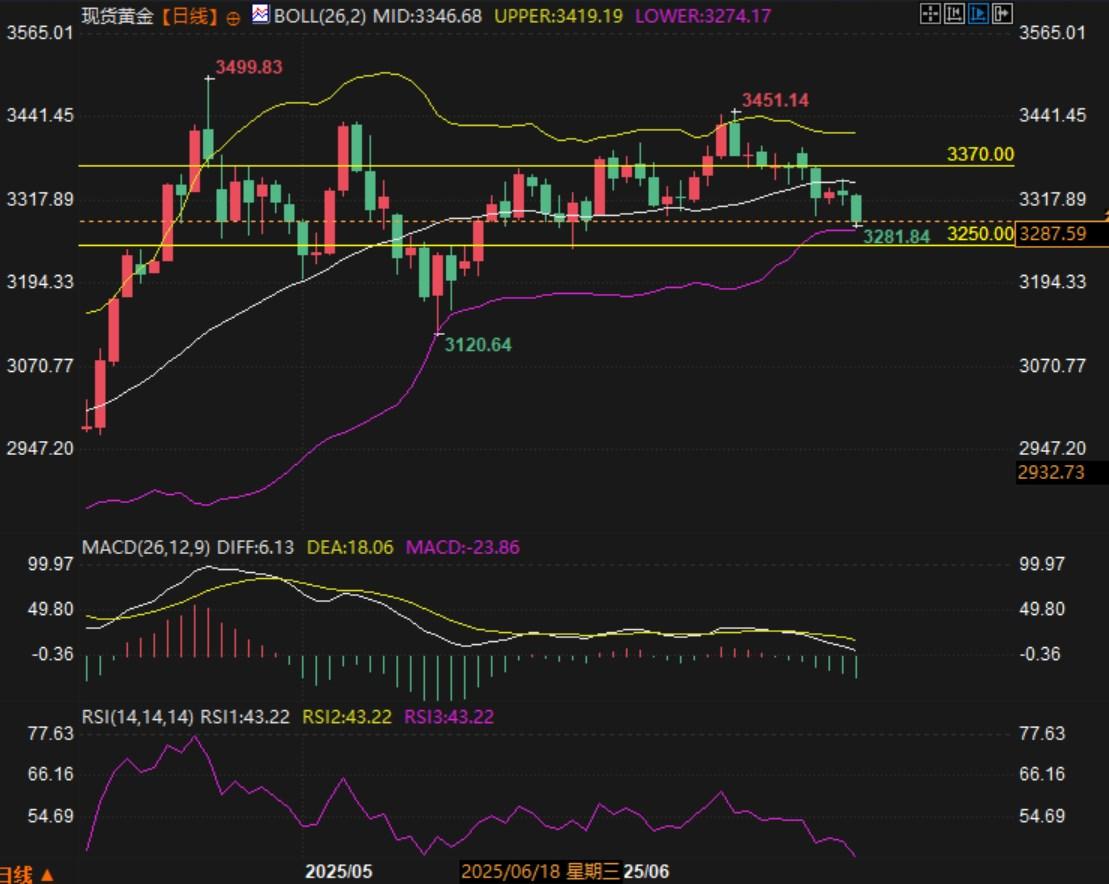The image size is (1109, 884).
Task: Click the DEA:18.06 value
Action: click(350, 547)
